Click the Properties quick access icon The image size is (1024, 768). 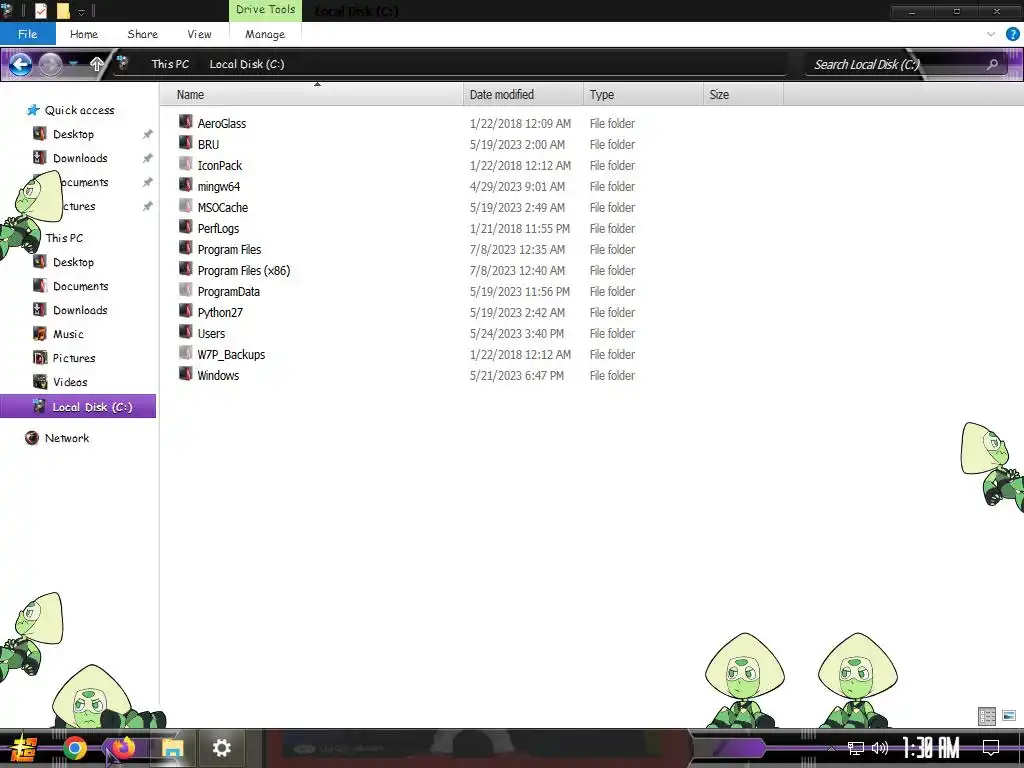[x=40, y=10]
